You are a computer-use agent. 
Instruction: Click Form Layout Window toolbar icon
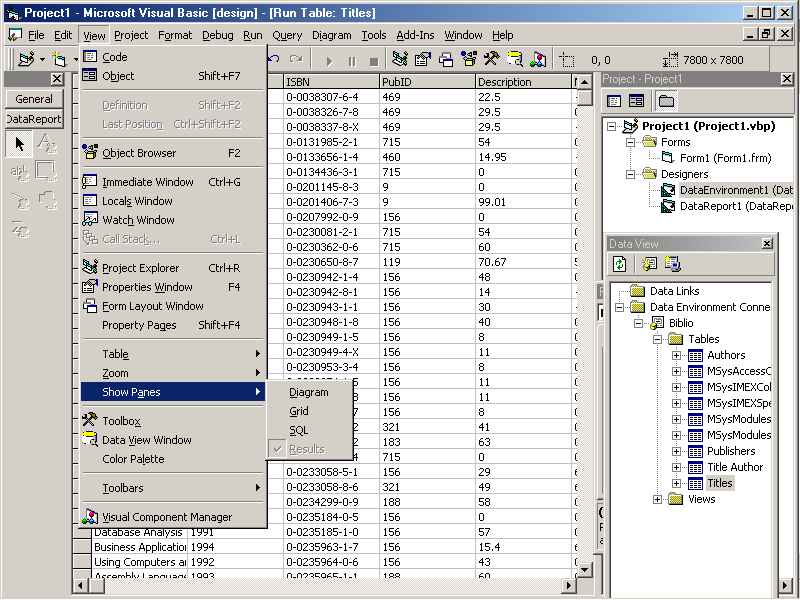(x=445, y=60)
